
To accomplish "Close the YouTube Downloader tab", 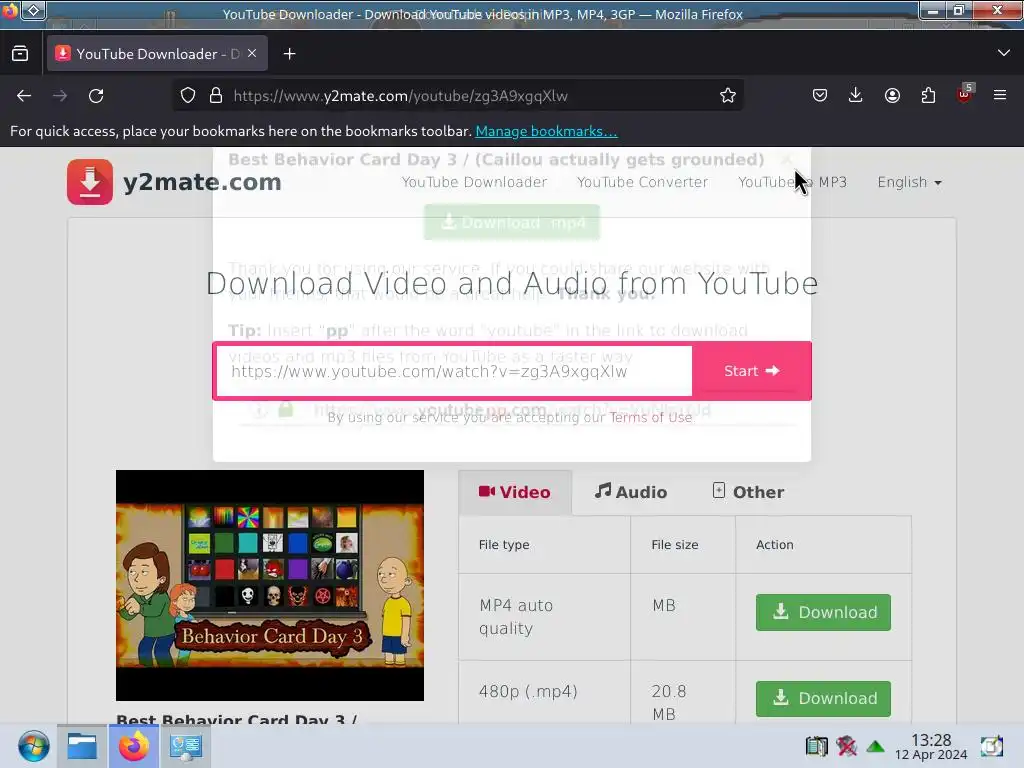I will point(252,54).
